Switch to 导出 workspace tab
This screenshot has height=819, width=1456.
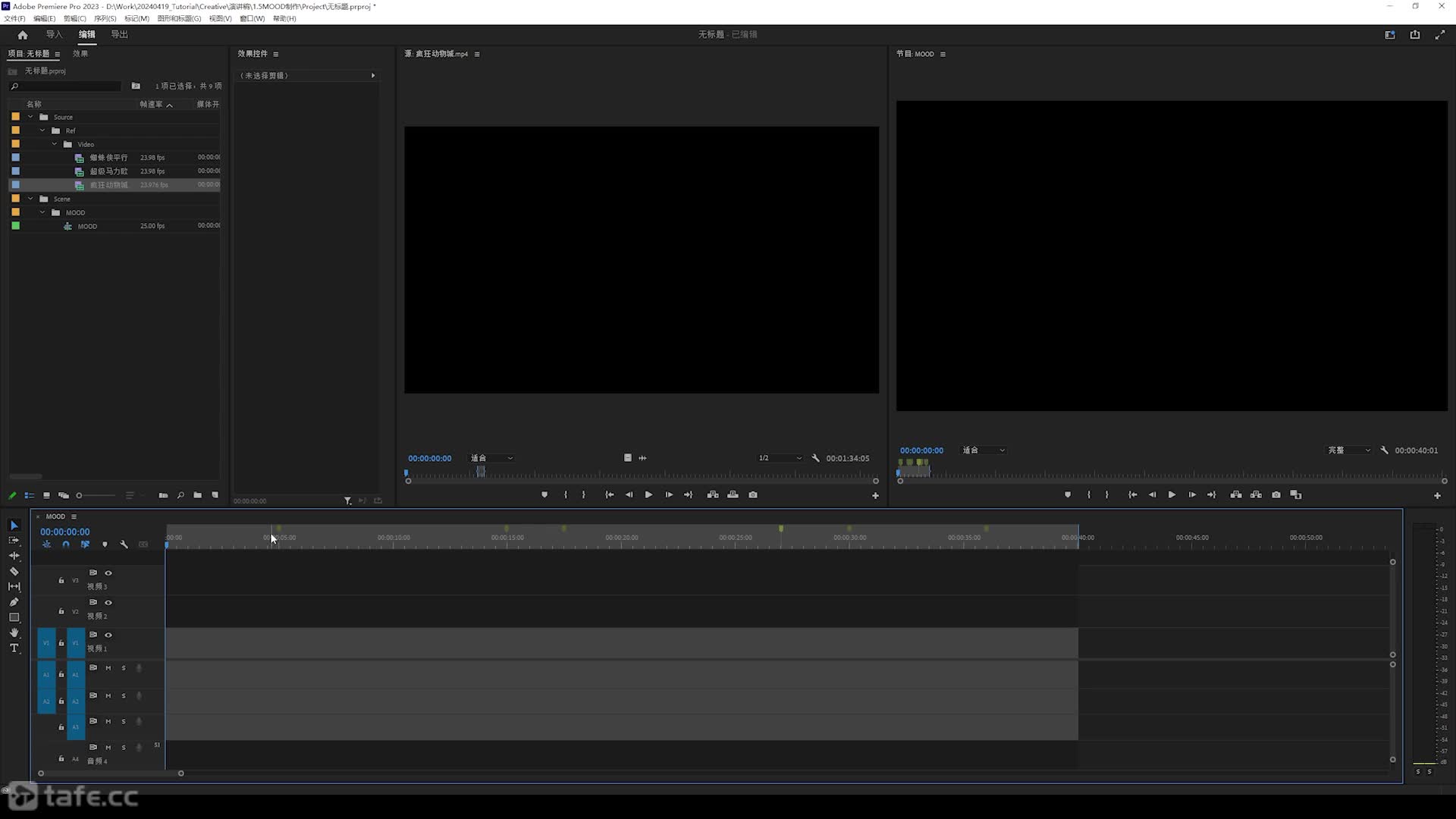click(x=119, y=34)
